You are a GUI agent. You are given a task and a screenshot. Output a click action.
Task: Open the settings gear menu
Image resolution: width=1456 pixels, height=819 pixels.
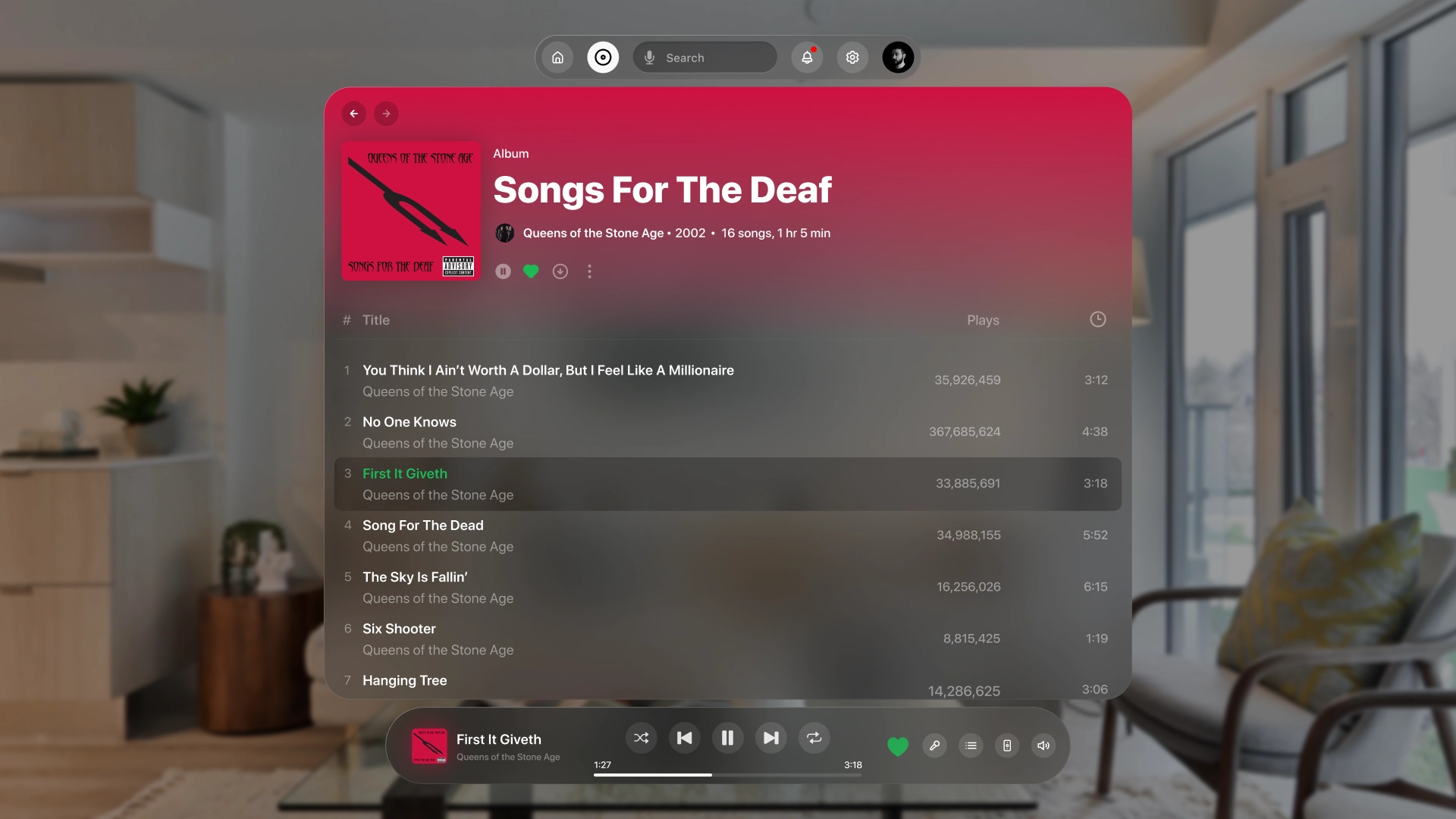852,57
